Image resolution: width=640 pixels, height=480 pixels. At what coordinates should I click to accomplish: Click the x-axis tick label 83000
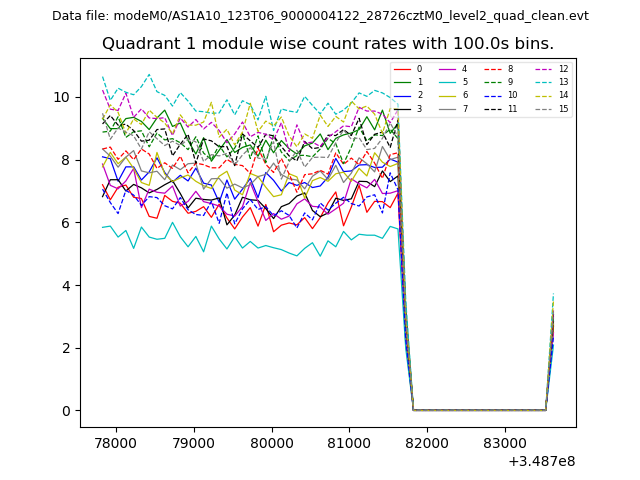point(504,442)
